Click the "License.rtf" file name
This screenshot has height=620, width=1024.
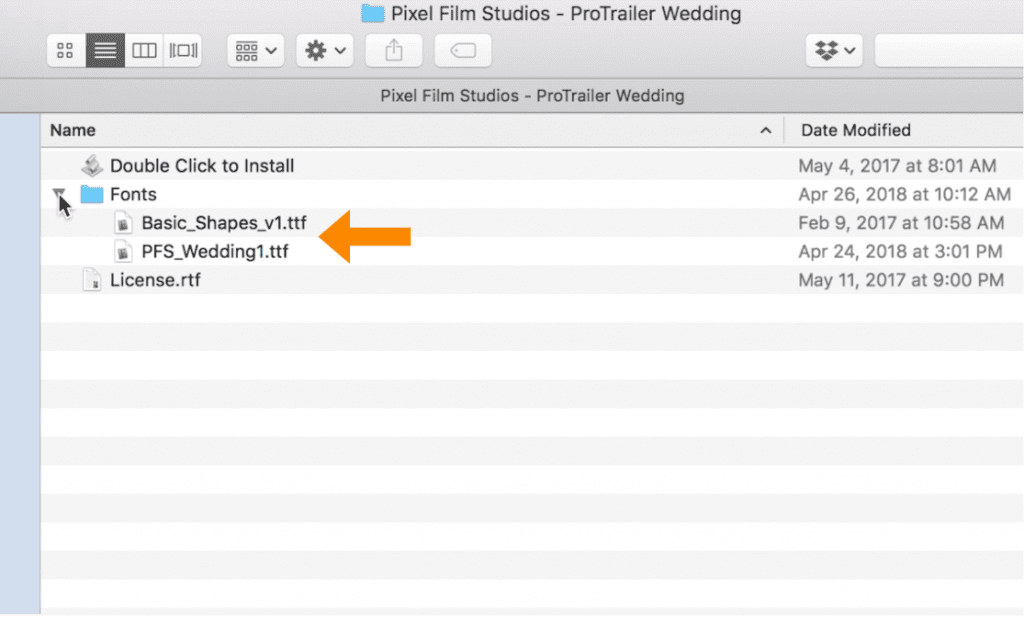click(x=155, y=280)
